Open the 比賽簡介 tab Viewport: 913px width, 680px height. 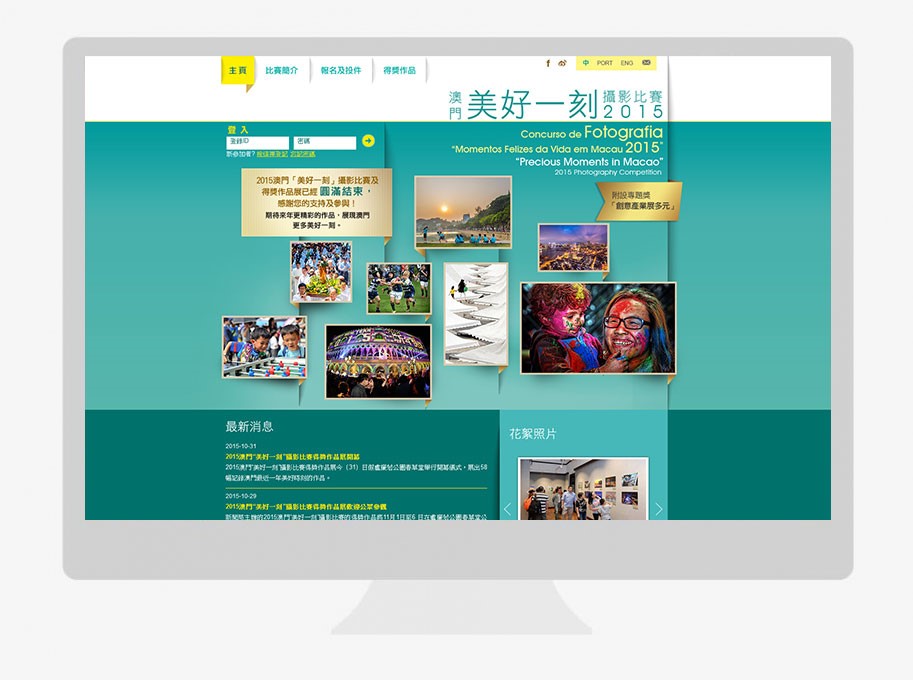click(281, 71)
